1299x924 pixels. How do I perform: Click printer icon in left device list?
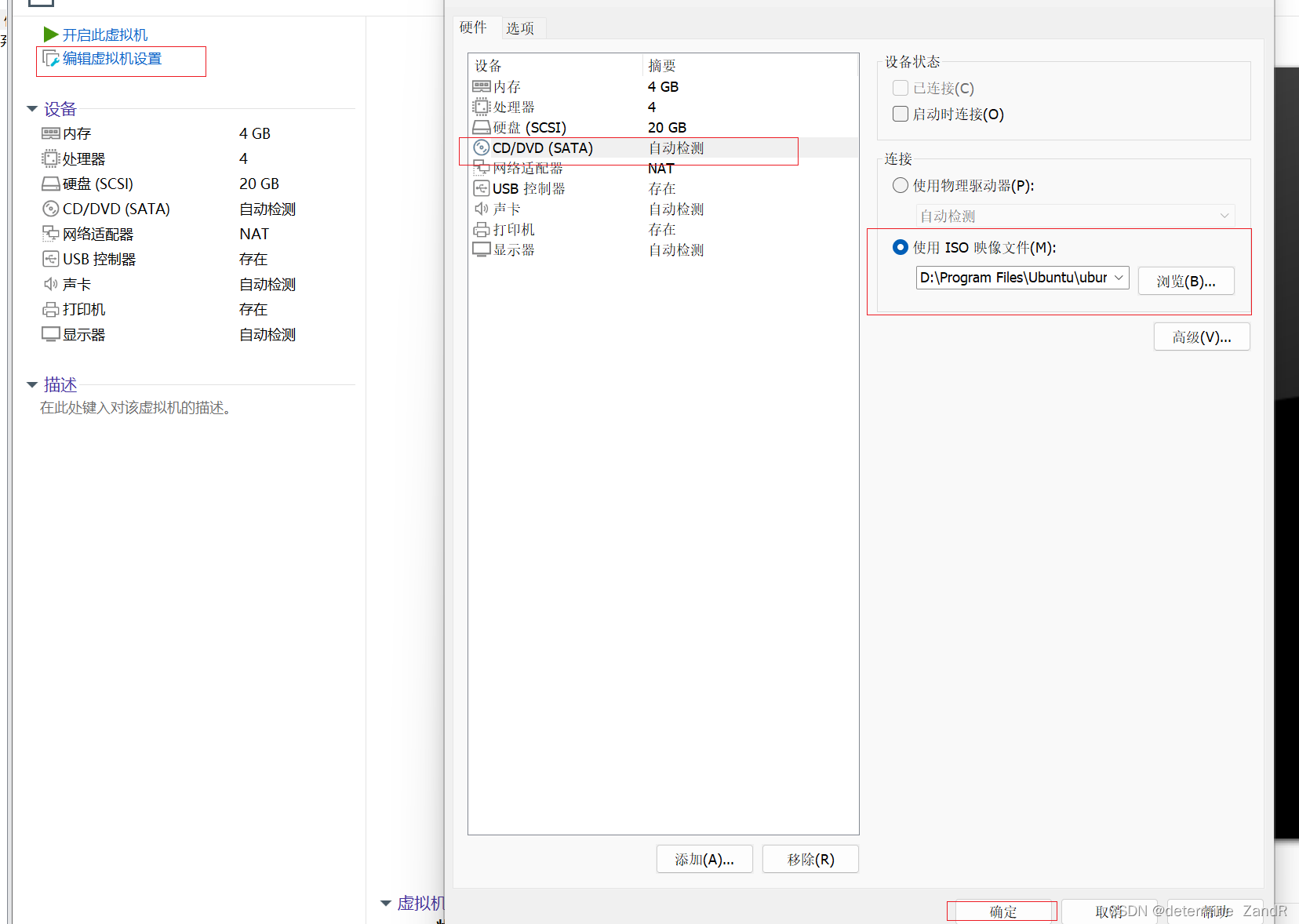point(51,309)
